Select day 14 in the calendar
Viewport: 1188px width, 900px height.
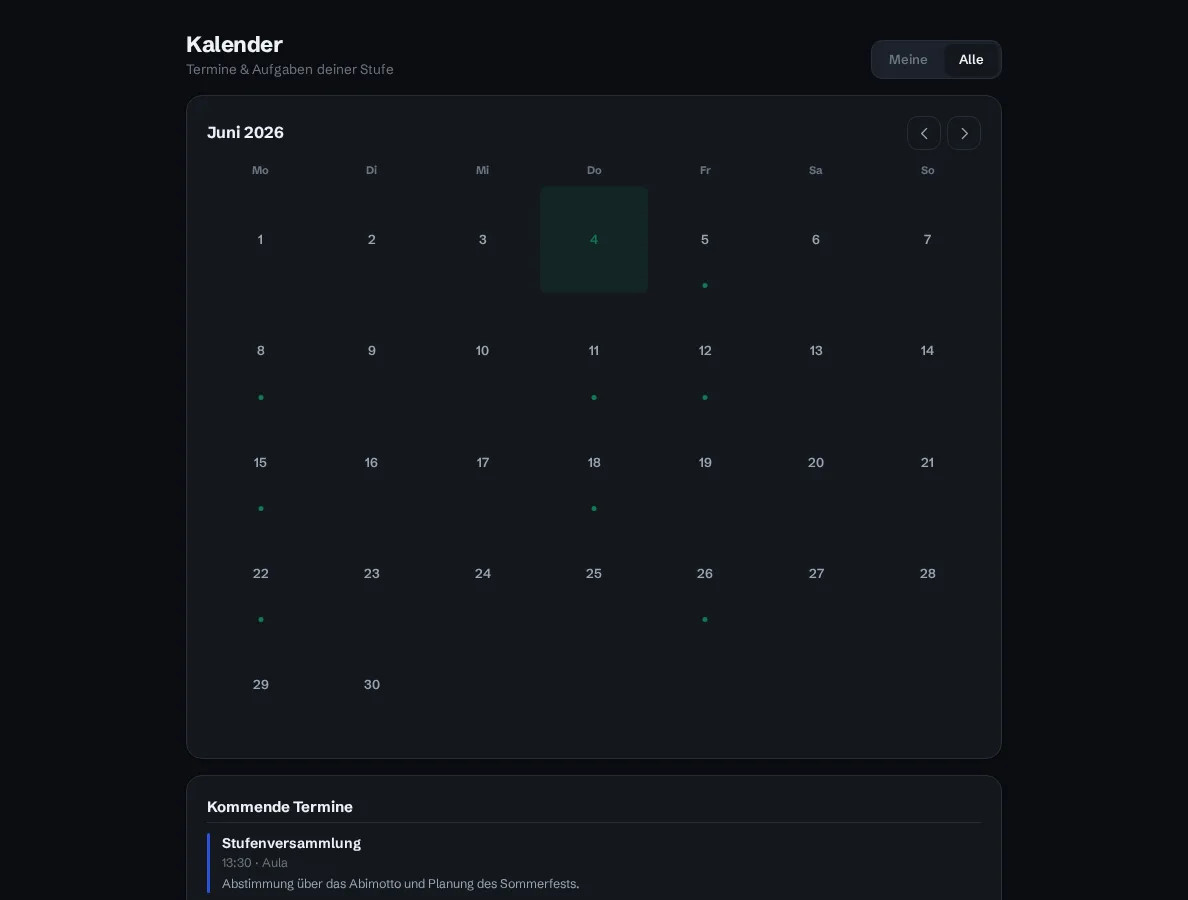tap(927, 351)
